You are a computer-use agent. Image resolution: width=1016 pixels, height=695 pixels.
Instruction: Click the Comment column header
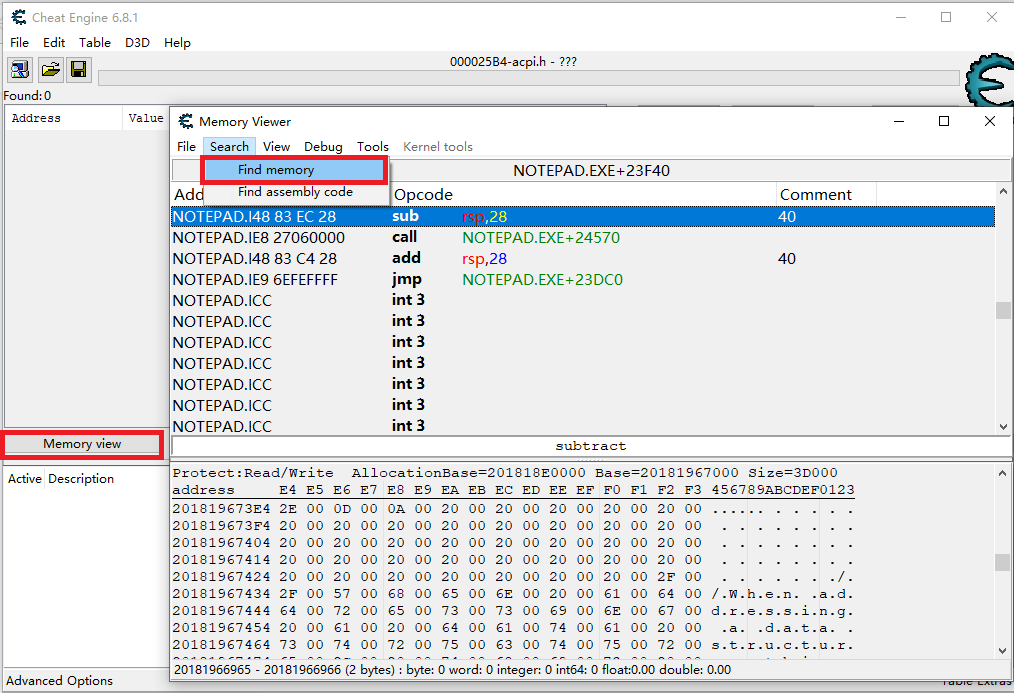pyautogui.click(x=826, y=195)
